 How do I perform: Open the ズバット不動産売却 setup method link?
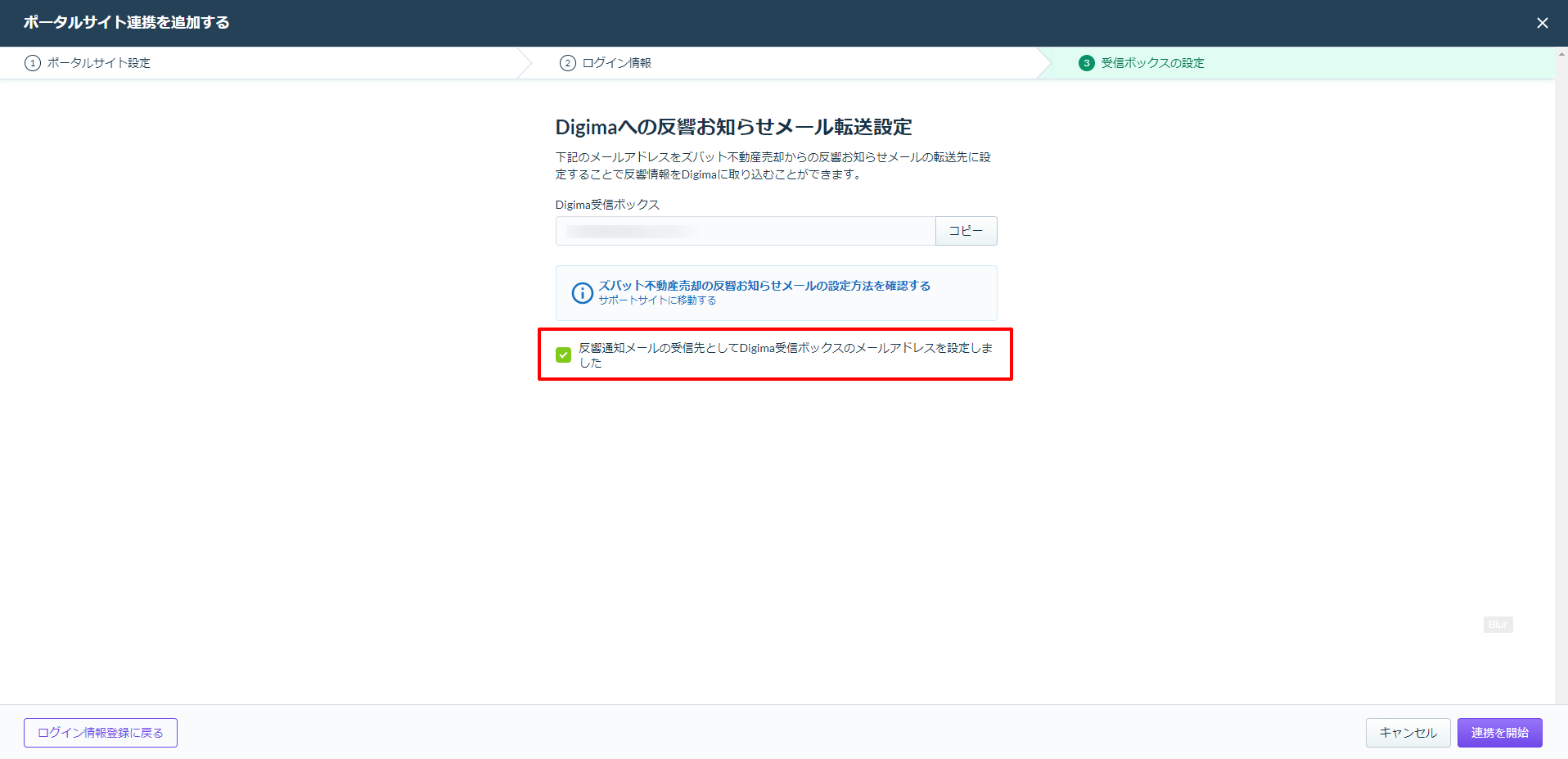click(764, 286)
